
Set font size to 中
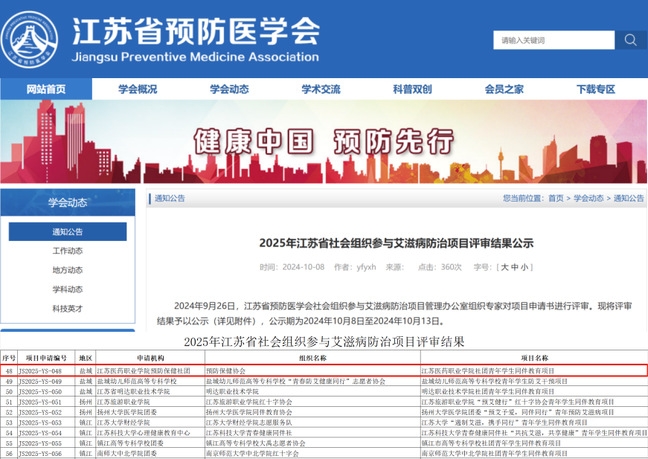(x=515, y=267)
